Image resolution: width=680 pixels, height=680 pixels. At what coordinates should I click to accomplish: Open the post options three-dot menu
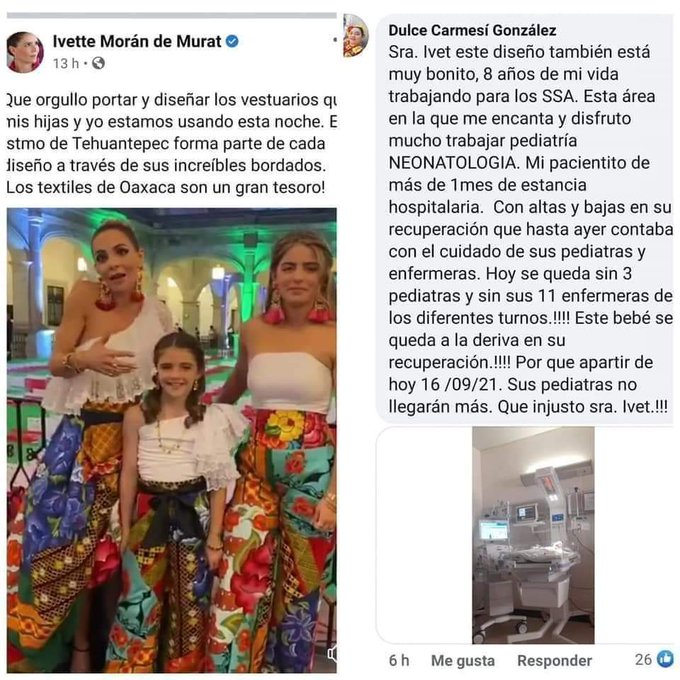pyautogui.click(x=335, y=40)
